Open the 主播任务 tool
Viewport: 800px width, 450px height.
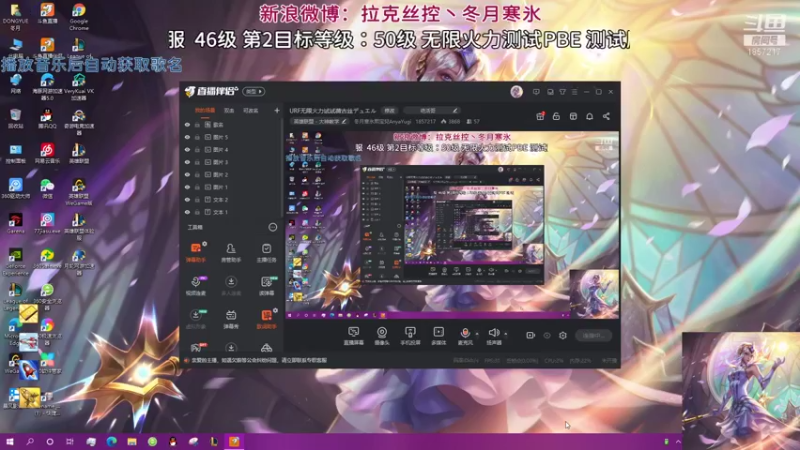pyautogui.click(x=266, y=252)
